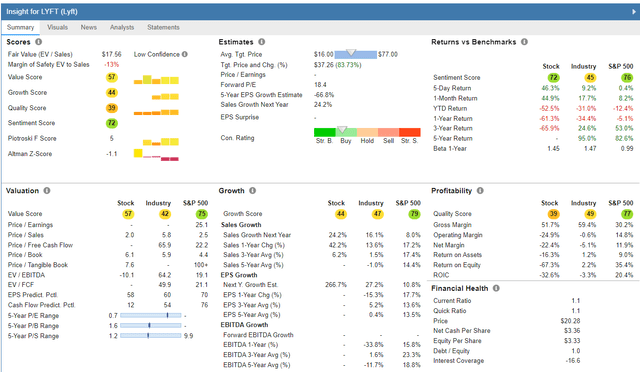Click the Value Score 57 badge in Scores
This screenshot has height=372, width=640.
click(111, 77)
